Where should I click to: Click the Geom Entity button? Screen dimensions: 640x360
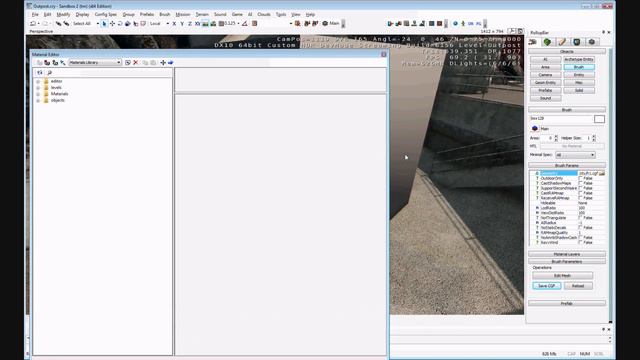point(545,83)
